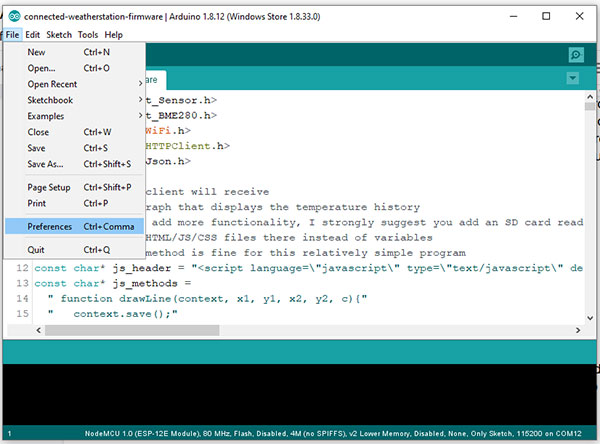Image resolution: width=600 pixels, height=444 pixels.
Task: Open the Serial Monitor magnifier icon
Action: (x=575, y=55)
